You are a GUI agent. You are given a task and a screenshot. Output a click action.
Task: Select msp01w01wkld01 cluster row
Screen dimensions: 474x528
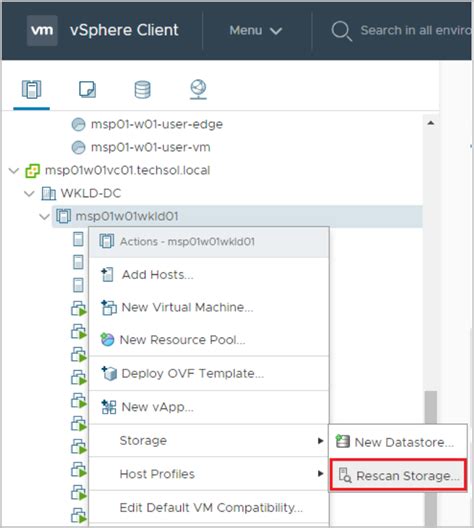point(237,216)
